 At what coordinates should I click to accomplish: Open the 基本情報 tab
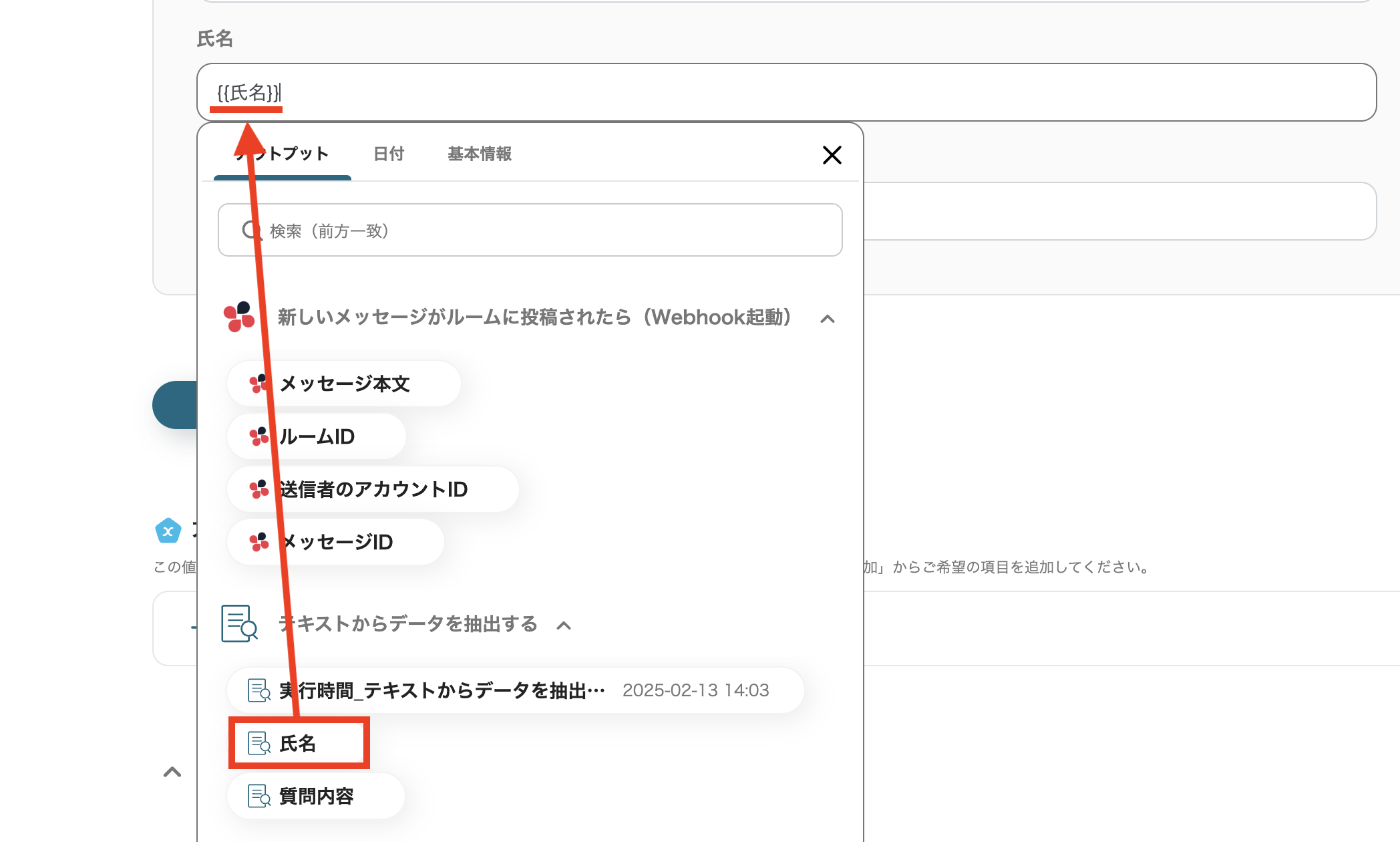479,154
